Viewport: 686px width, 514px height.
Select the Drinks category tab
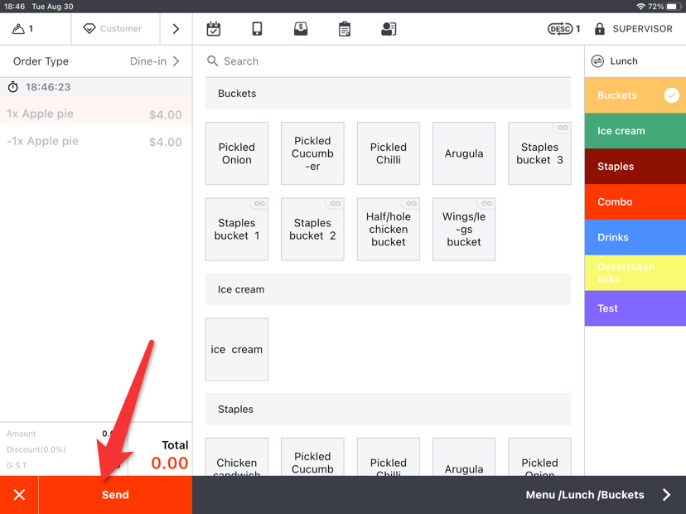pyautogui.click(x=635, y=237)
